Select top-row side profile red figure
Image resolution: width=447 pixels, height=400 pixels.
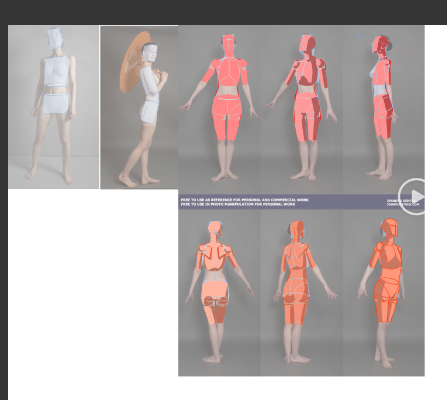(x=382, y=107)
